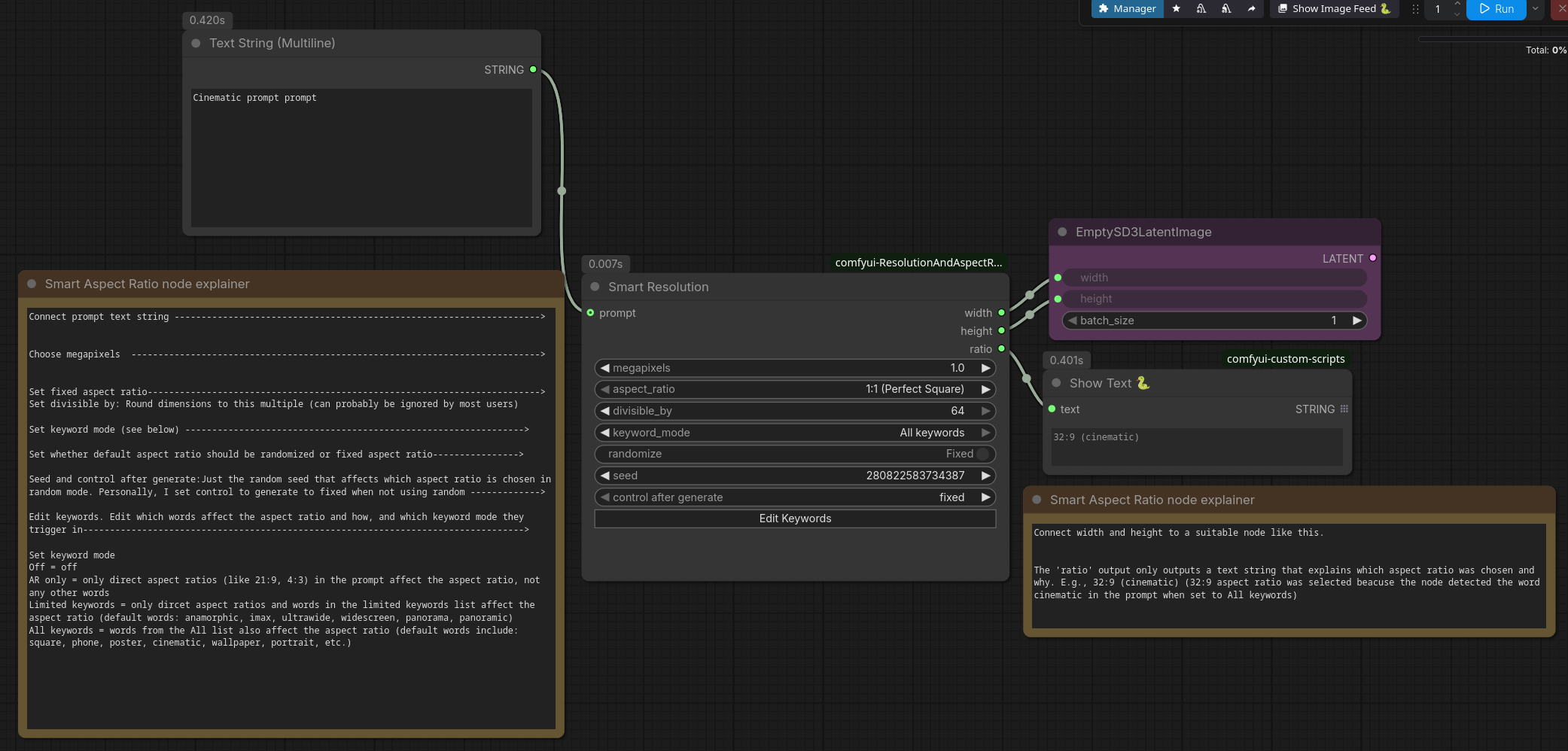
Task: Click the first vacuum-style cleanup icon in toolbar
Action: [1201, 9]
